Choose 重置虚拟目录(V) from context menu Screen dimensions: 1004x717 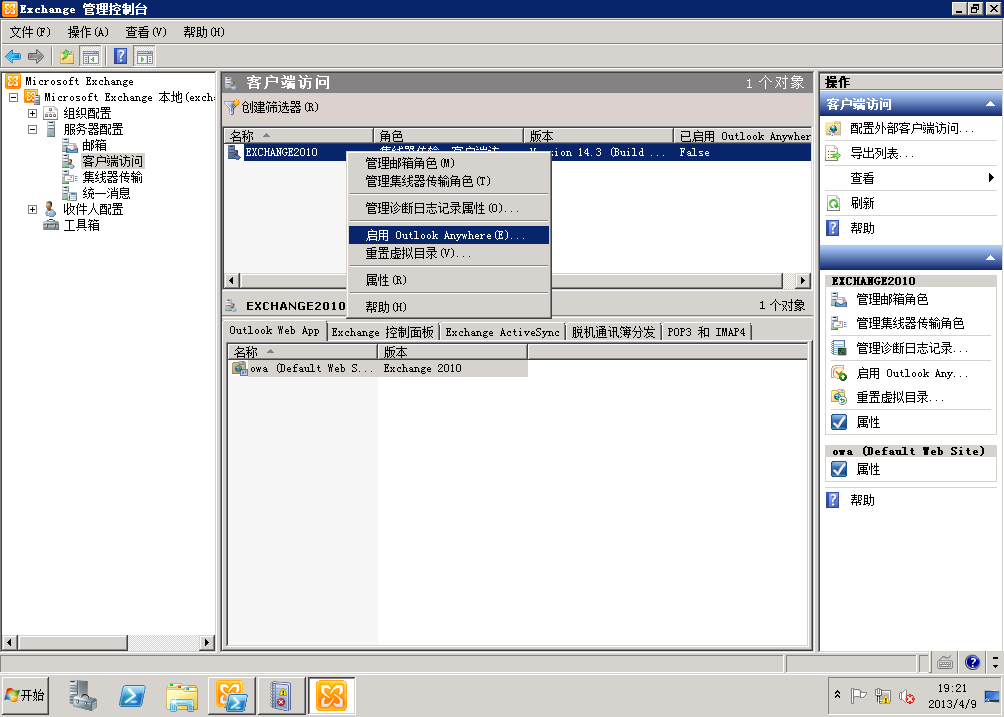coord(449,253)
